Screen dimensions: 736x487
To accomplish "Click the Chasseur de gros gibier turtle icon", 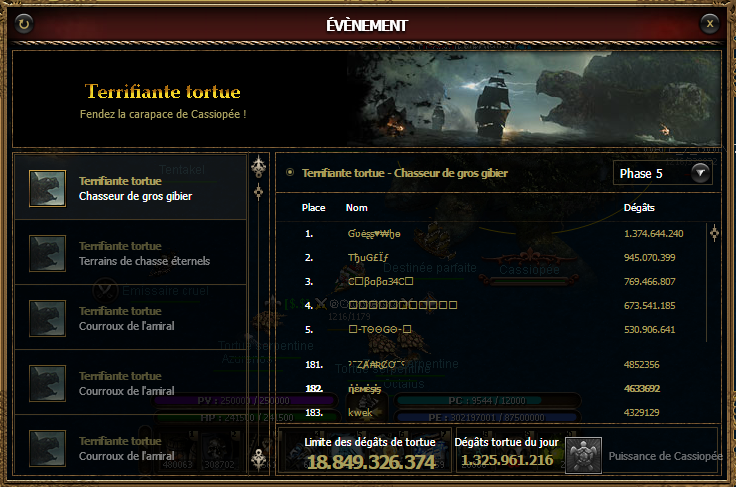I will click(x=47, y=188).
